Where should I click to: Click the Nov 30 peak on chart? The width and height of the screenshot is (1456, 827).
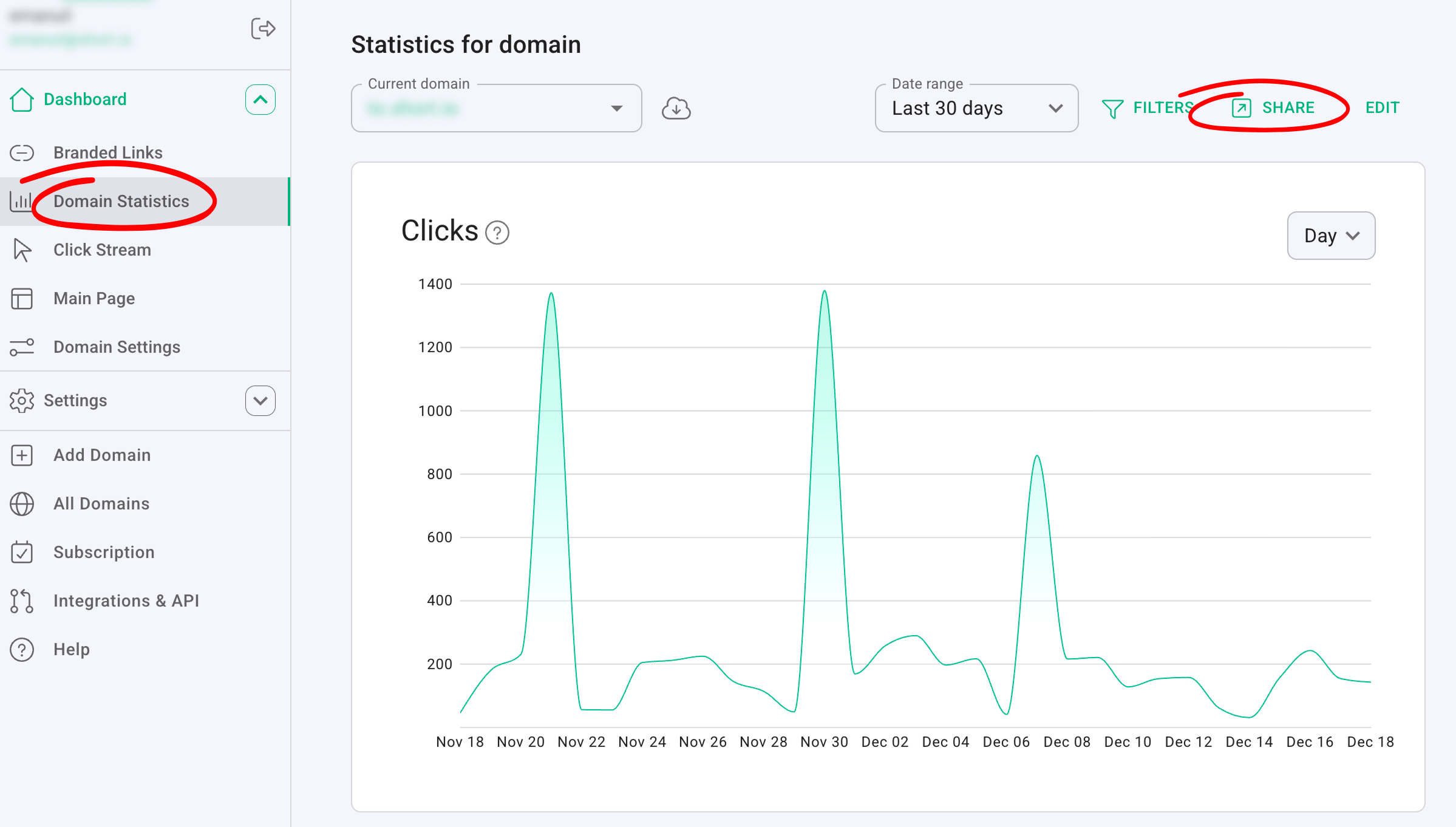tap(824, 293)
